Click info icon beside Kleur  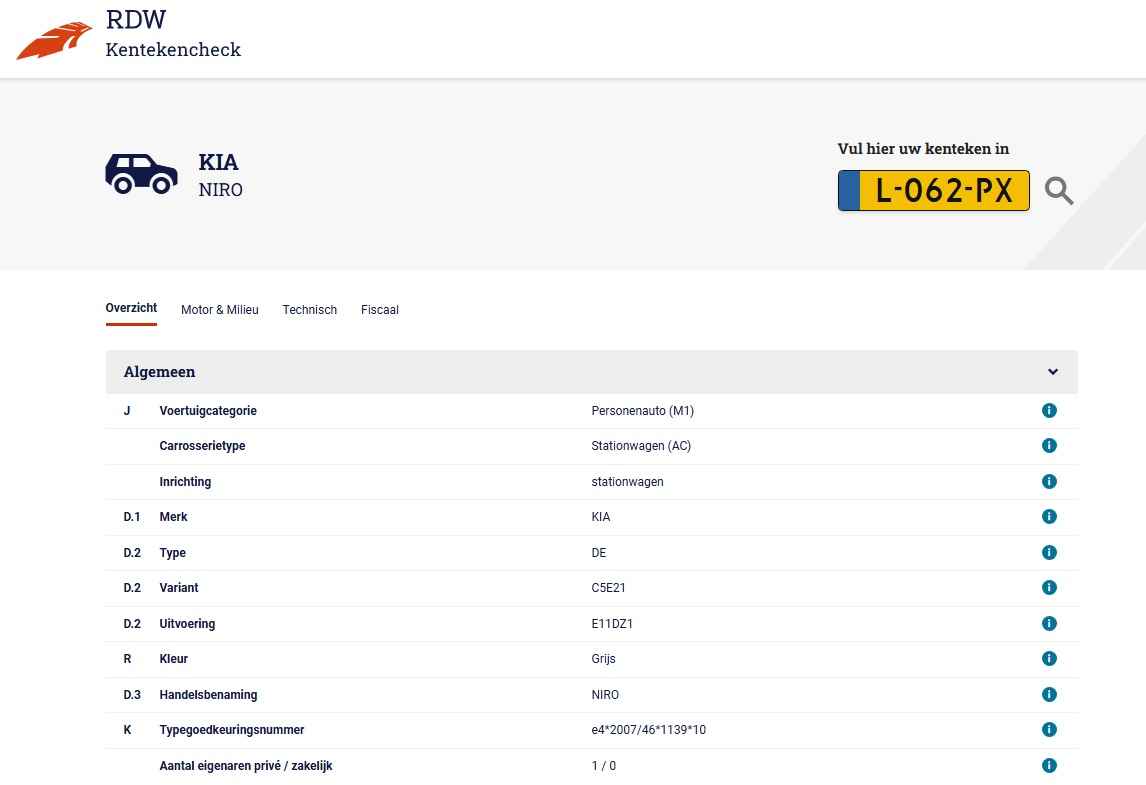click(x=1049, y=658)
